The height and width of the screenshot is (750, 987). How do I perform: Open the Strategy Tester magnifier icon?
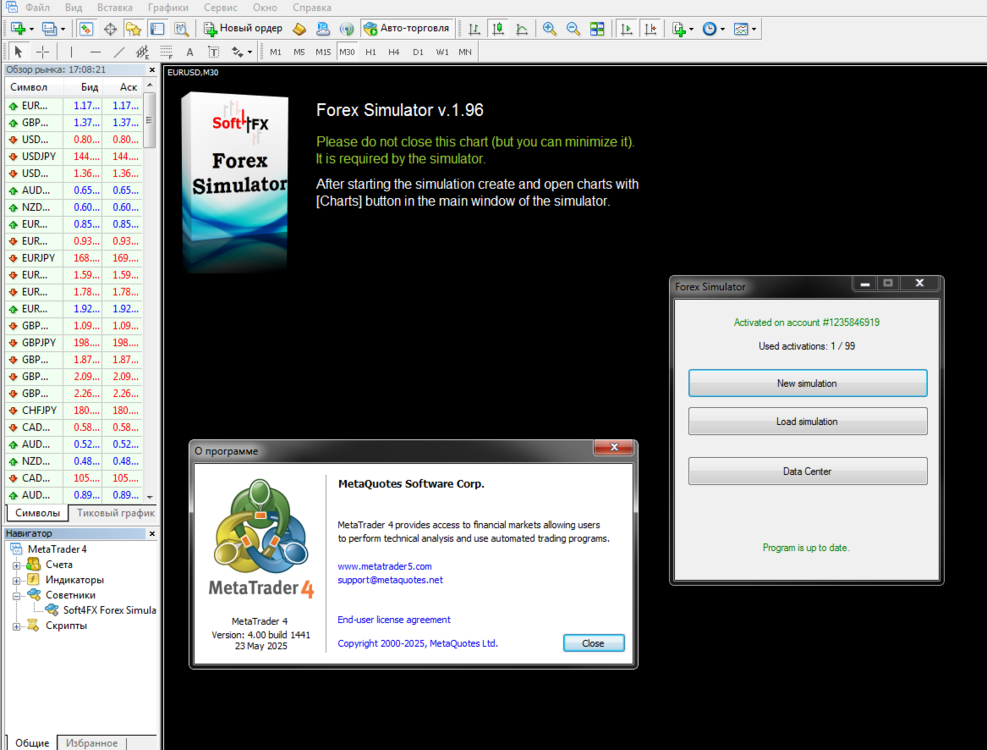pyautogui.click(x=181, y=29)
